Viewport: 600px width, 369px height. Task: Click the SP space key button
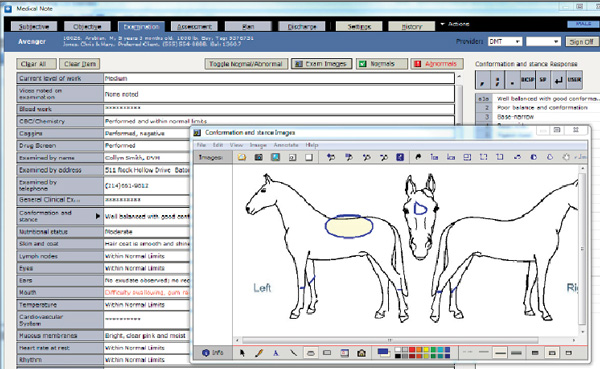coord(543,80)
